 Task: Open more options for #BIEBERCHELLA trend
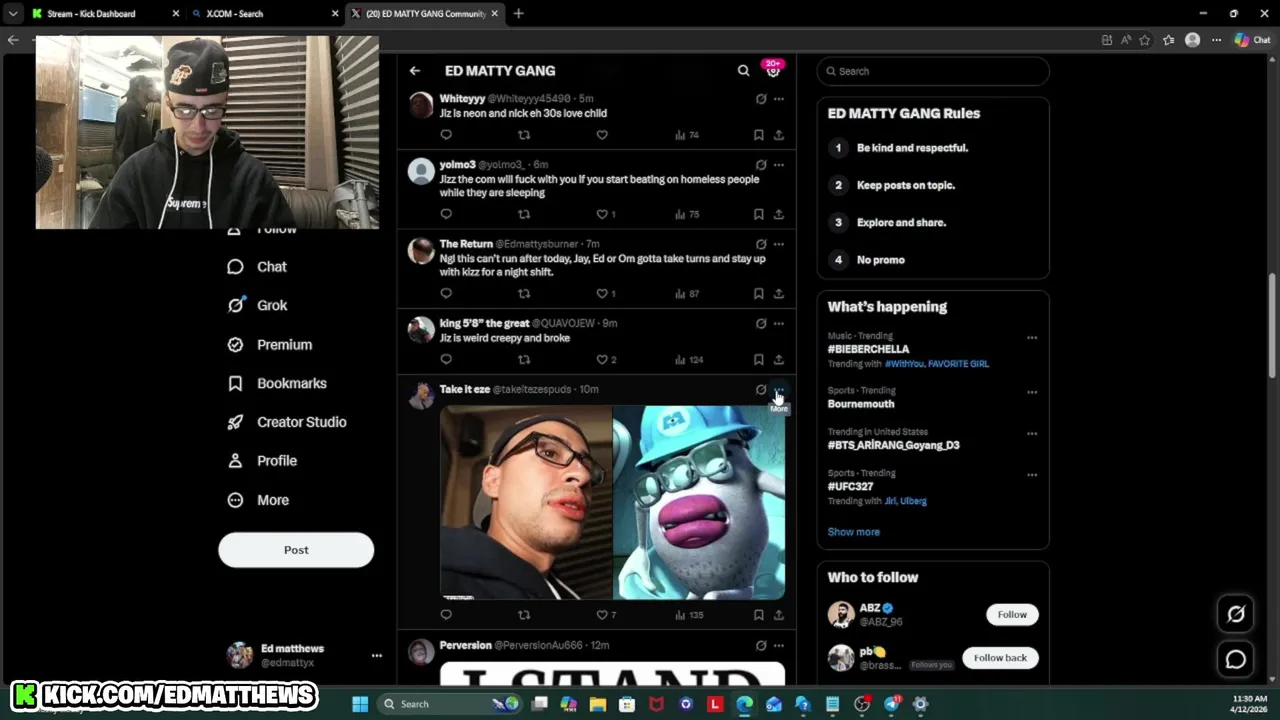tap(1032, 338)
